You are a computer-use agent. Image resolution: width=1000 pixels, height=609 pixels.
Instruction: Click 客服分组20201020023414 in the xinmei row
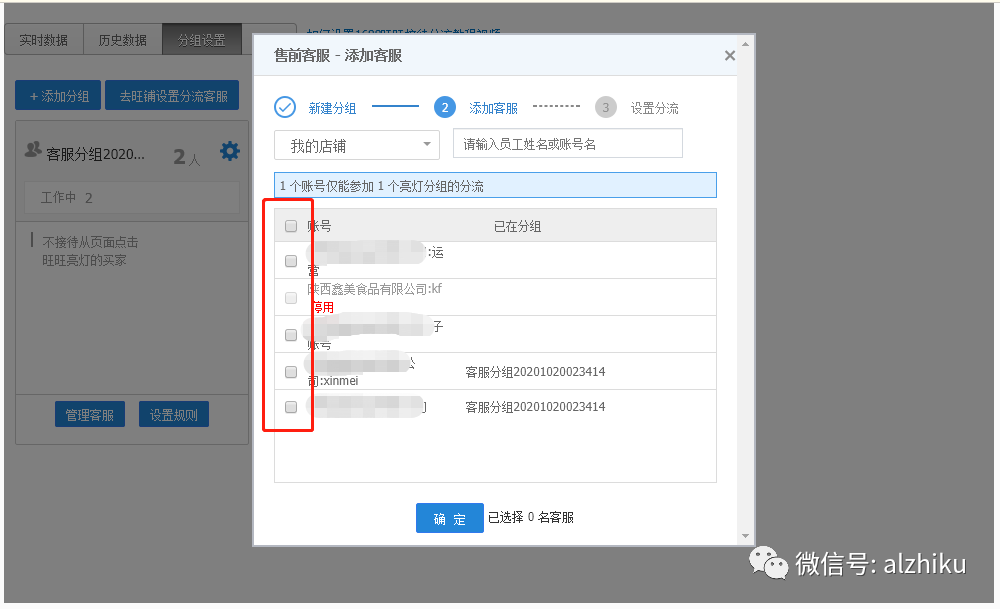click(x=535, y=372)
